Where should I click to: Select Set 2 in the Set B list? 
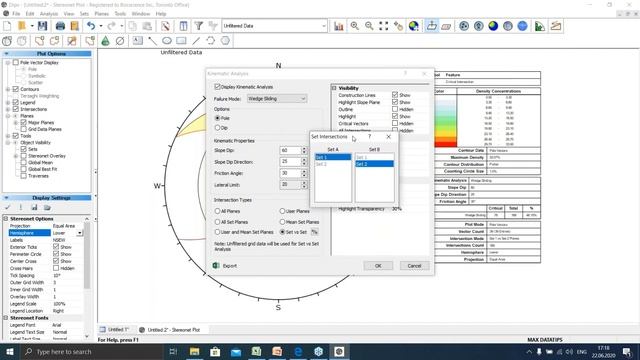point(374,164)
